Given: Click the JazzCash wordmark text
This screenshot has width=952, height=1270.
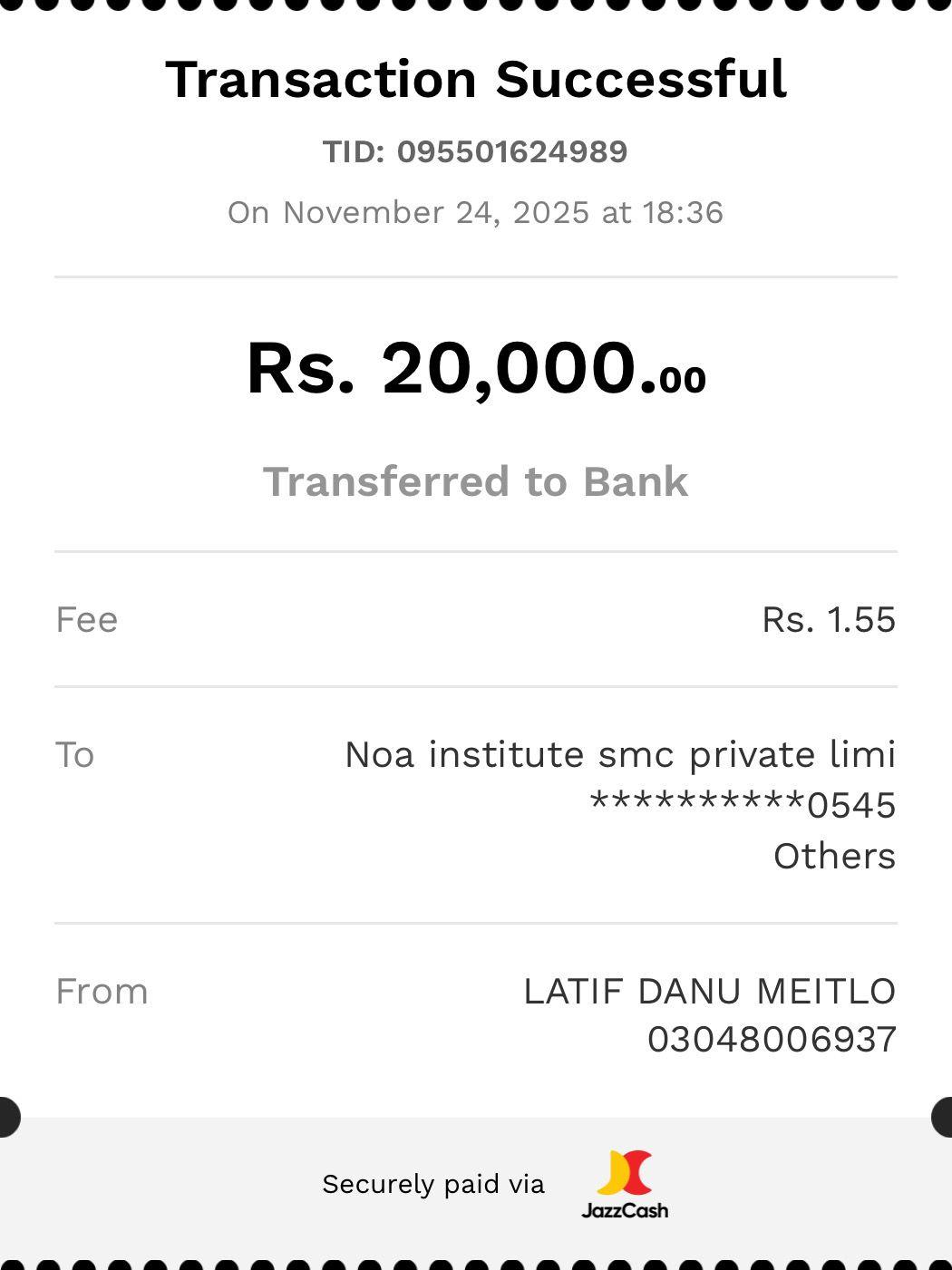Looking at the screenshot, I should (x=625, y=1210).
